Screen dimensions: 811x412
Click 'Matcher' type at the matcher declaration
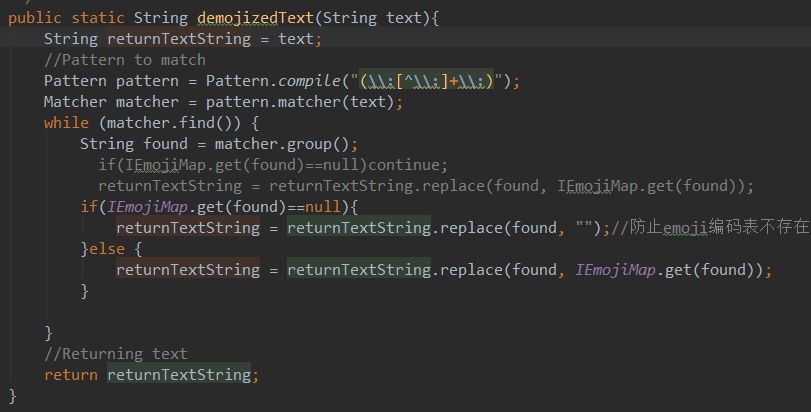click(75, 102)
